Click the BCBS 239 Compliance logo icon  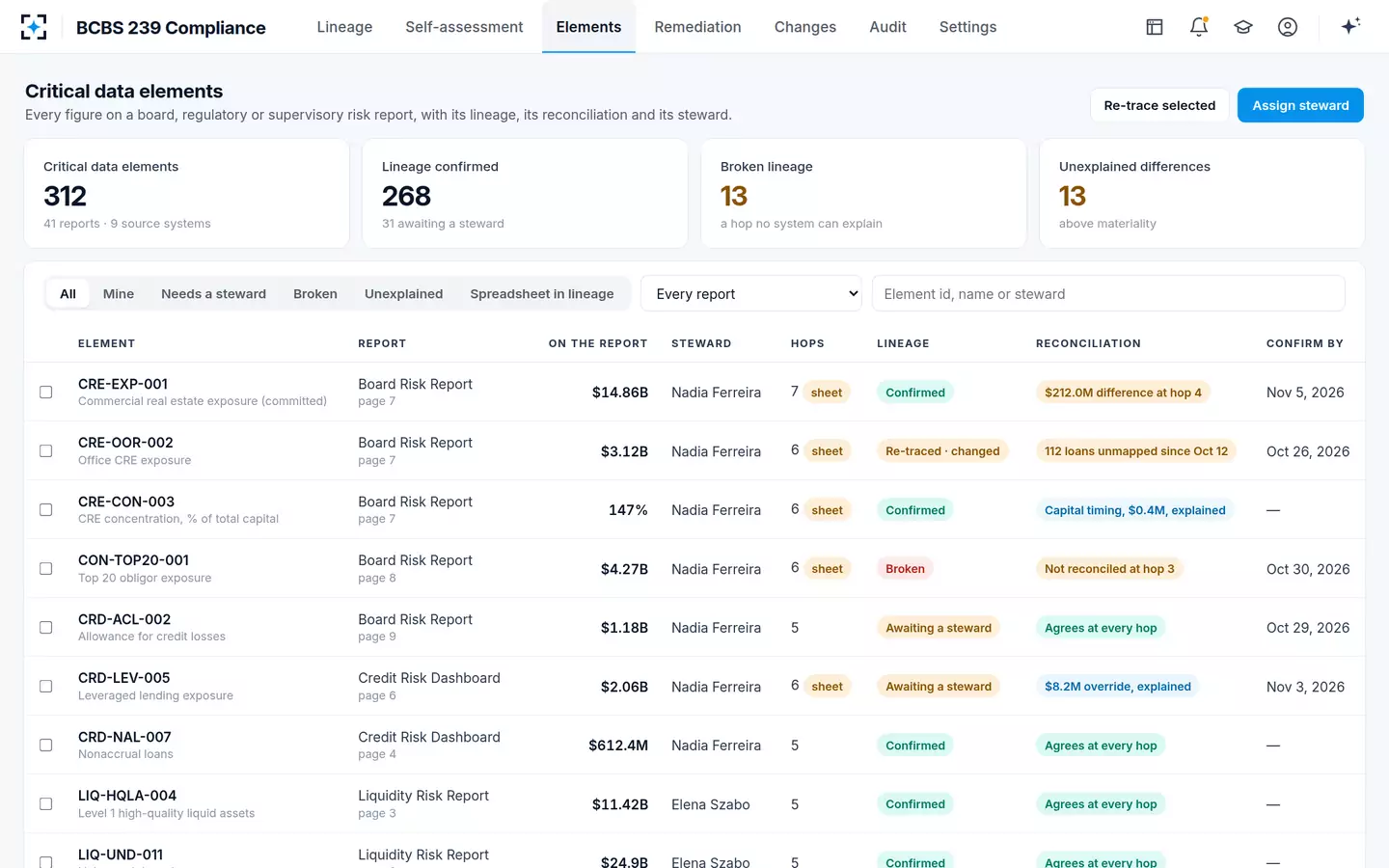[34, 27]
